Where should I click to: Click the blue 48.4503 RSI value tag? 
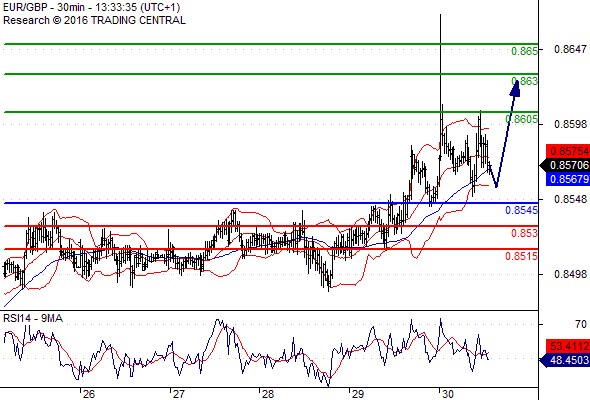565,360
